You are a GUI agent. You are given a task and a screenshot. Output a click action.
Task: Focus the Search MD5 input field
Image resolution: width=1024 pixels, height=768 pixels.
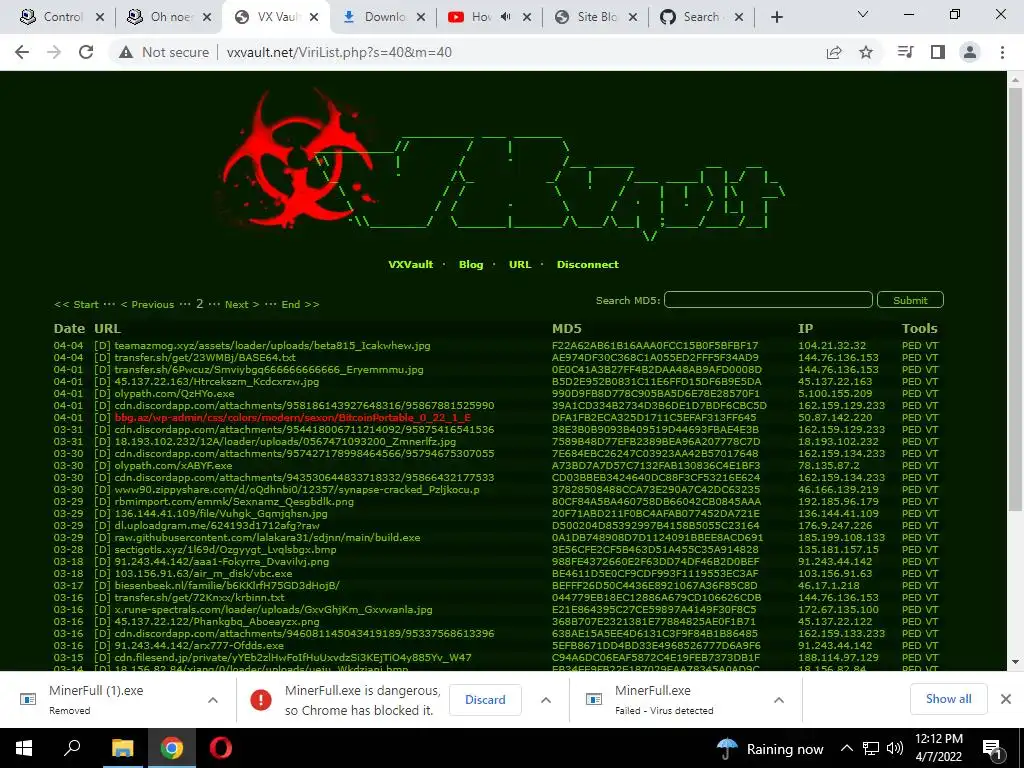[768, 300]
